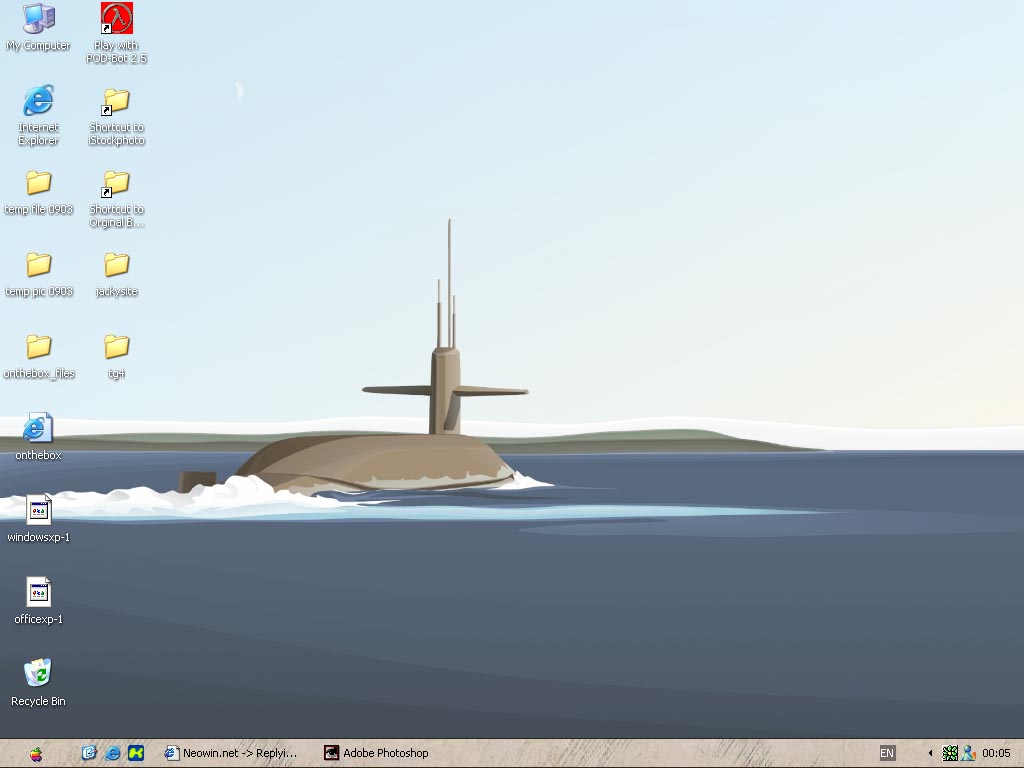Open the Recycle Bin
This screenshot has width=1024, height=768.
(38, 674)
